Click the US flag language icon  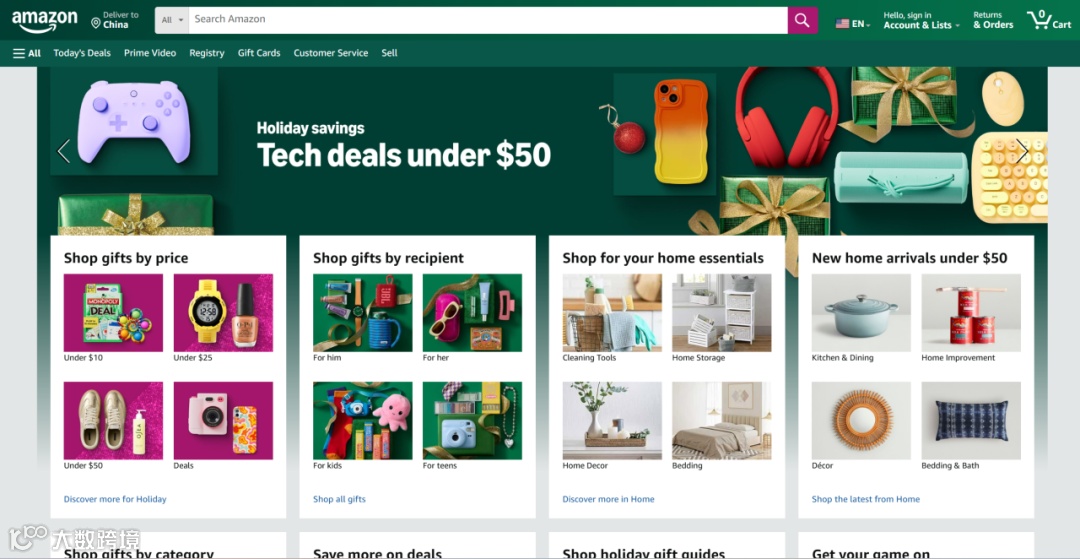(x=842, y=23)
